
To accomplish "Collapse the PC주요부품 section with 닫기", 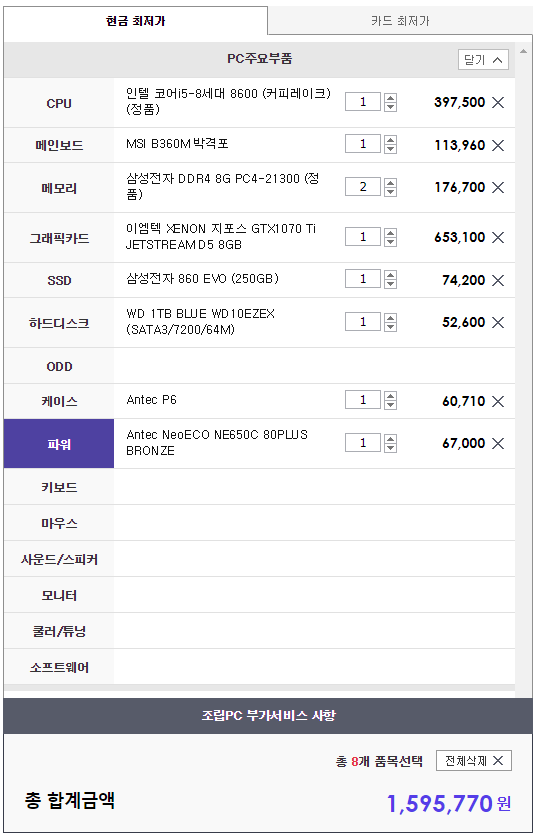I will point(483,60).
